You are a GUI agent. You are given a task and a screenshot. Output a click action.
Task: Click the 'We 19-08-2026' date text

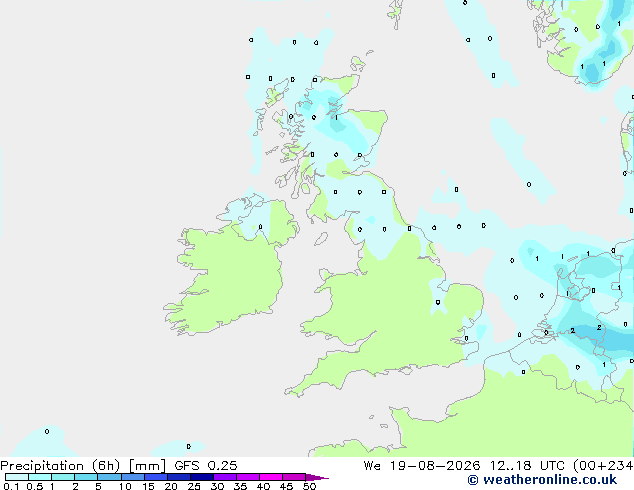422,466
